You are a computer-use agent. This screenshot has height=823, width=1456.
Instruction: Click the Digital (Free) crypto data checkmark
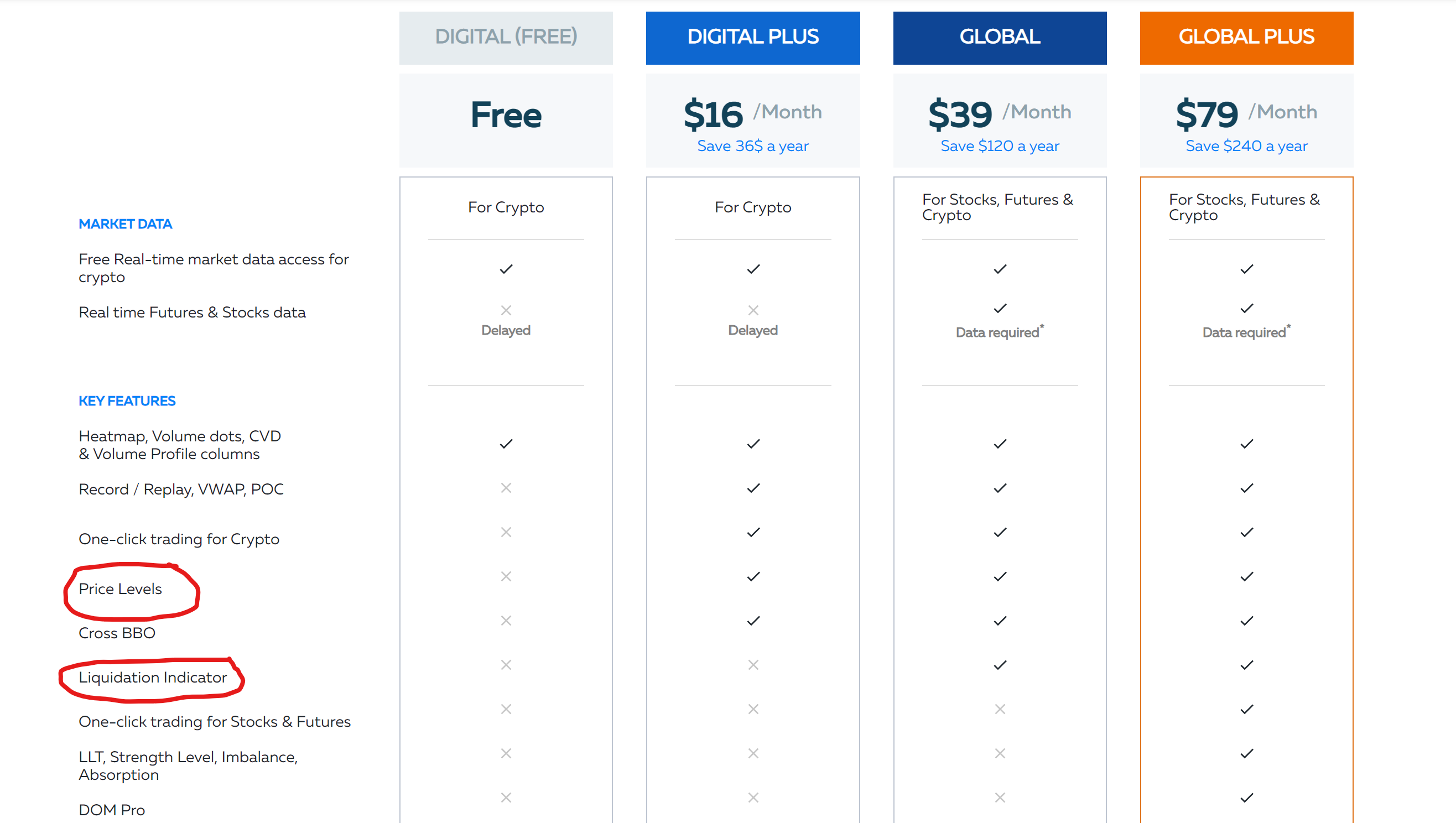pos(506,269)
